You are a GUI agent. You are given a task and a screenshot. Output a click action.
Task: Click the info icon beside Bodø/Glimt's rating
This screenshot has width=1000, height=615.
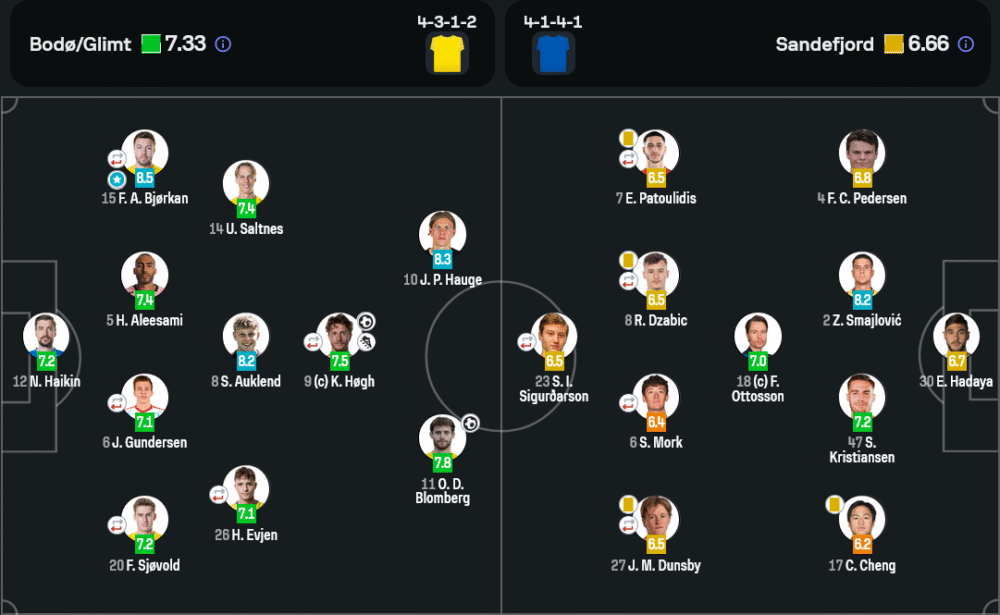[x=223, y=44]
